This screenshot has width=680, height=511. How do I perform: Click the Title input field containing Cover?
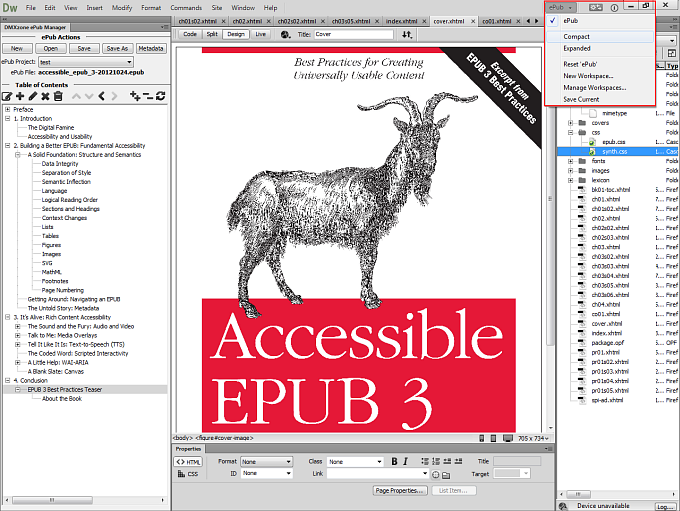pos(353,34)
